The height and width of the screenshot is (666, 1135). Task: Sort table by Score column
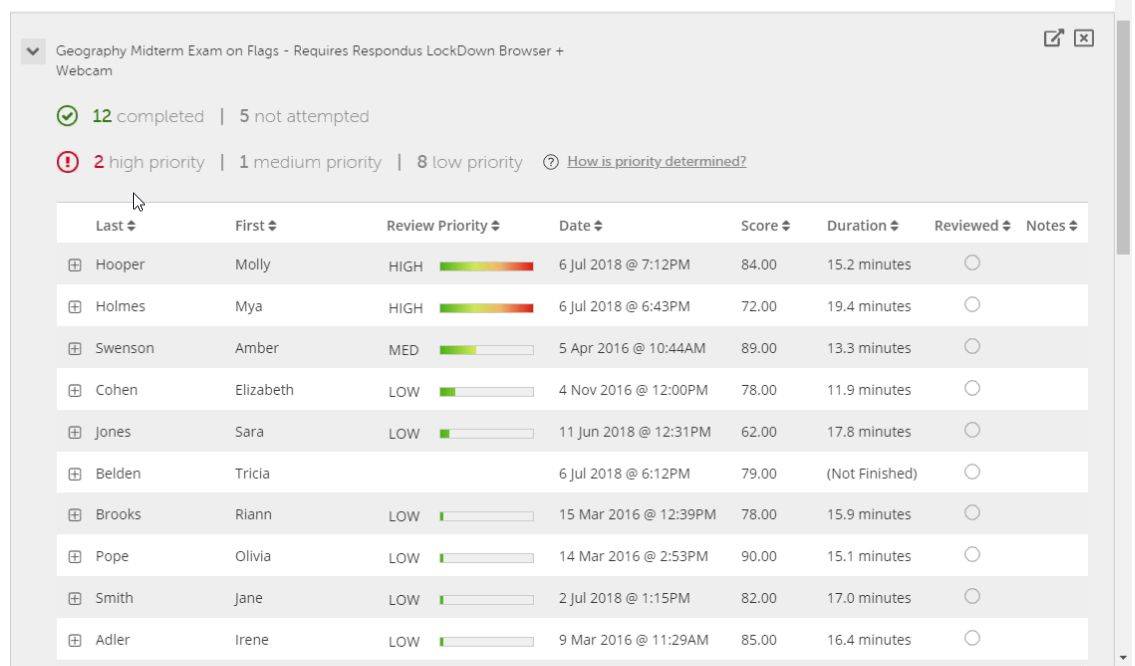pyautogui.click(x=765, y=226)
